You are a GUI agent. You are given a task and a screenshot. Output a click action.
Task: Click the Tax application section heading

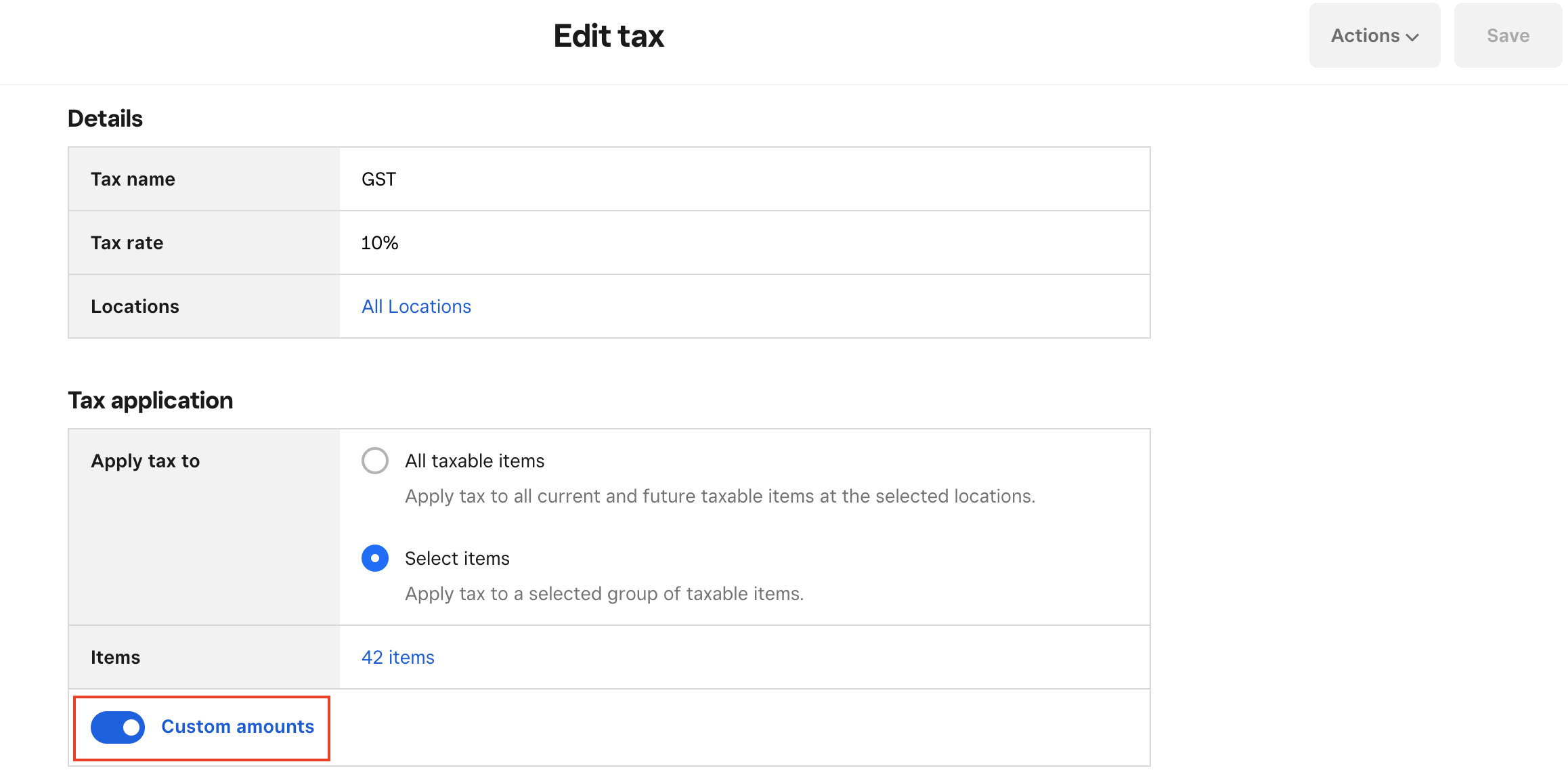coord(150,400)
